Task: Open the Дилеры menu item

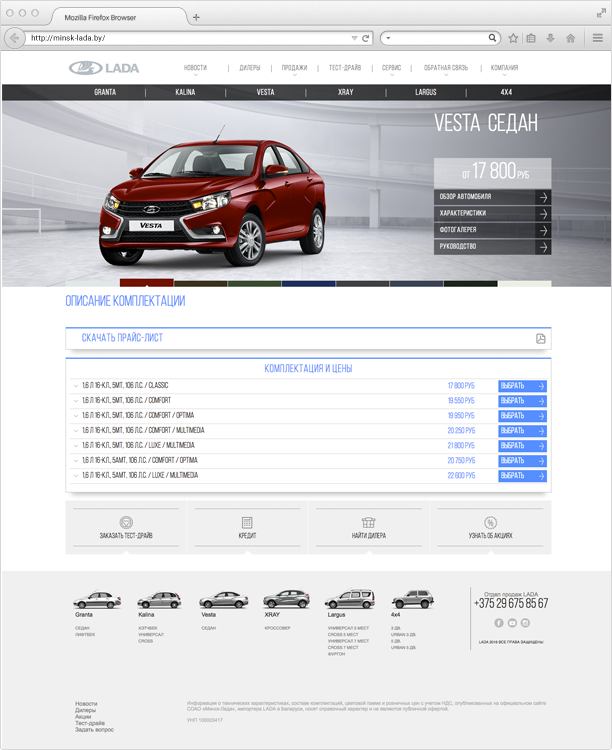Action: (250, 68)
